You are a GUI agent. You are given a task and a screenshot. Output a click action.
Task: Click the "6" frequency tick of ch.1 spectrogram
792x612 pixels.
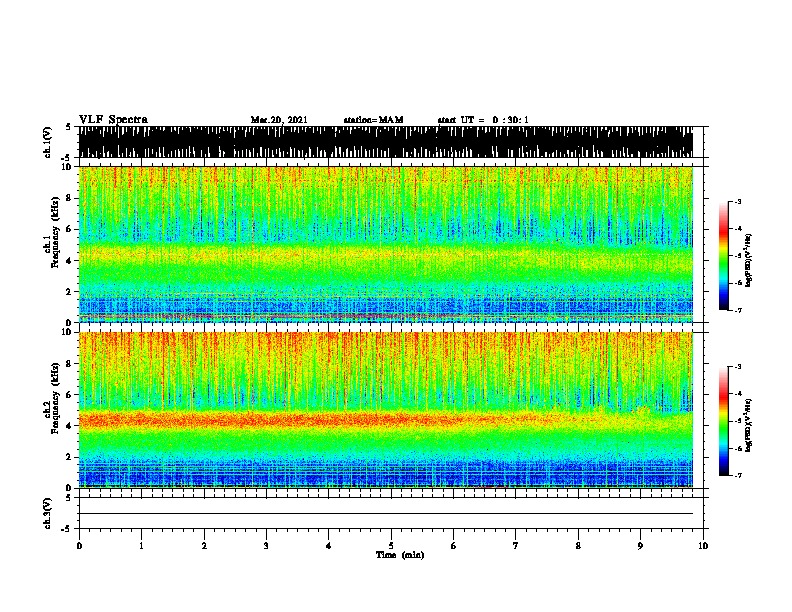click(70, 229)
